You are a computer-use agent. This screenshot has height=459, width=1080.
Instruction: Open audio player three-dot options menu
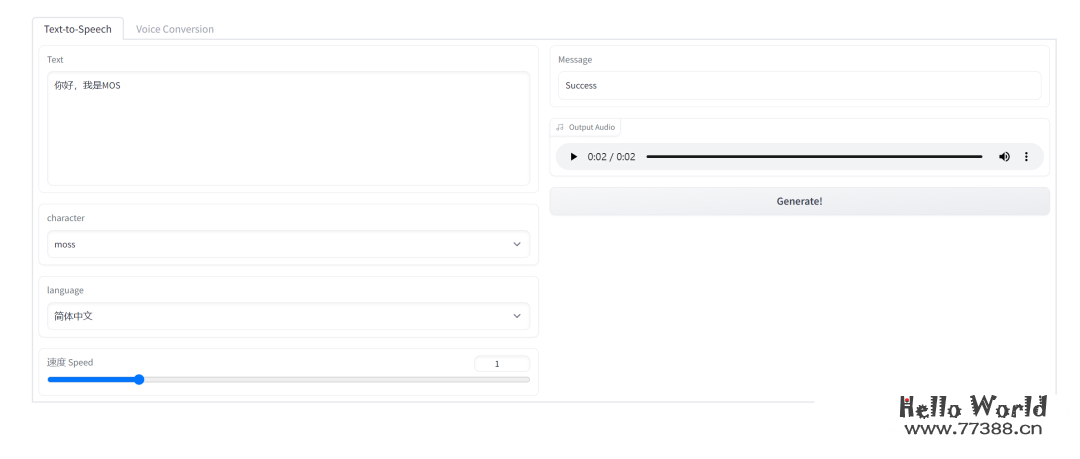pos(1026,157)
